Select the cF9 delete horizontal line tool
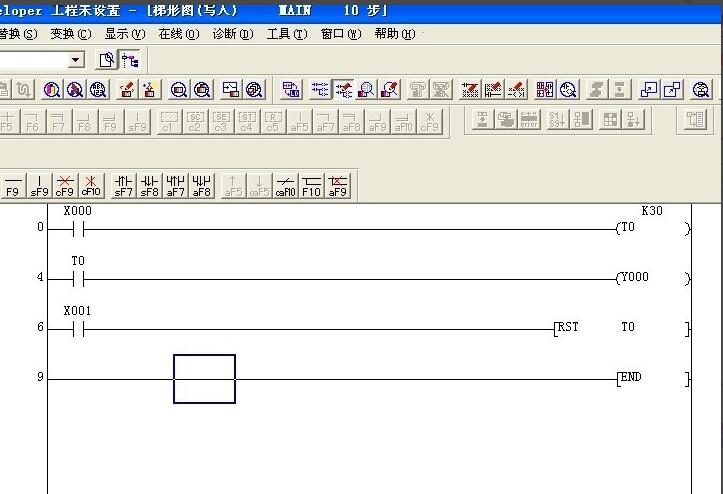Viewport: 723px width, 494px height. pos(65,186)
